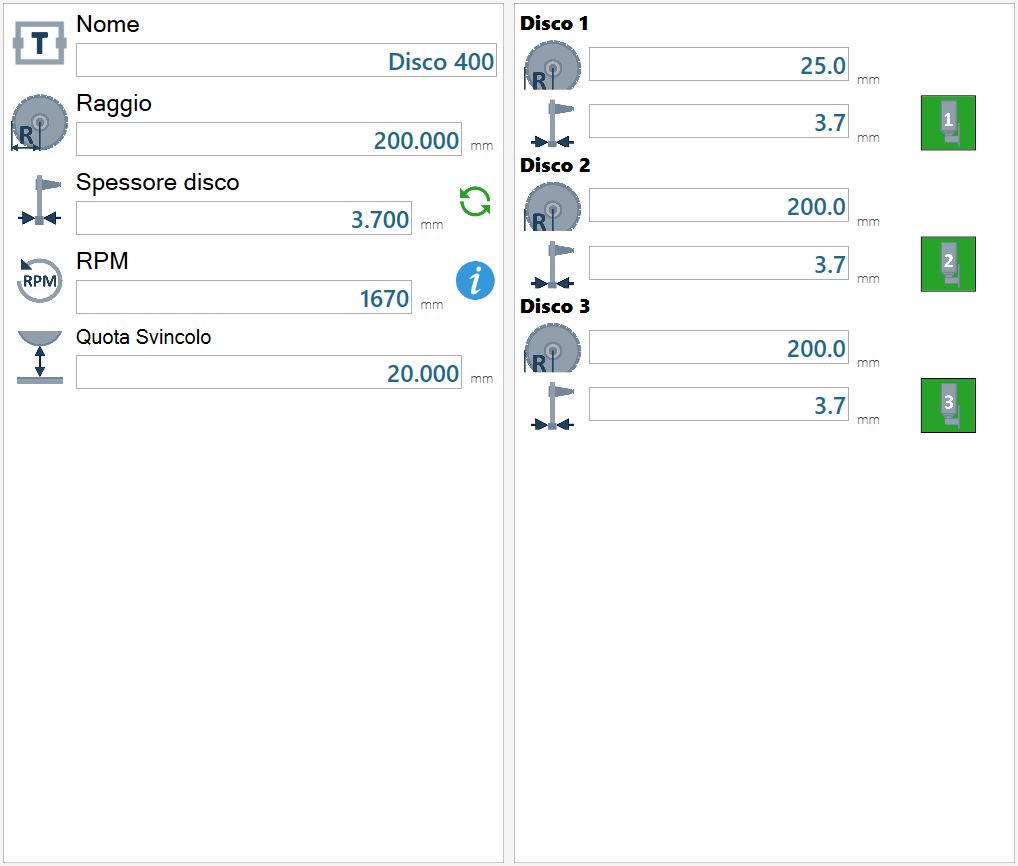Click the Raggio disc radius icon
This screenshot has height=866, width=1018.
pyautogui.click(x=39, y=123)
